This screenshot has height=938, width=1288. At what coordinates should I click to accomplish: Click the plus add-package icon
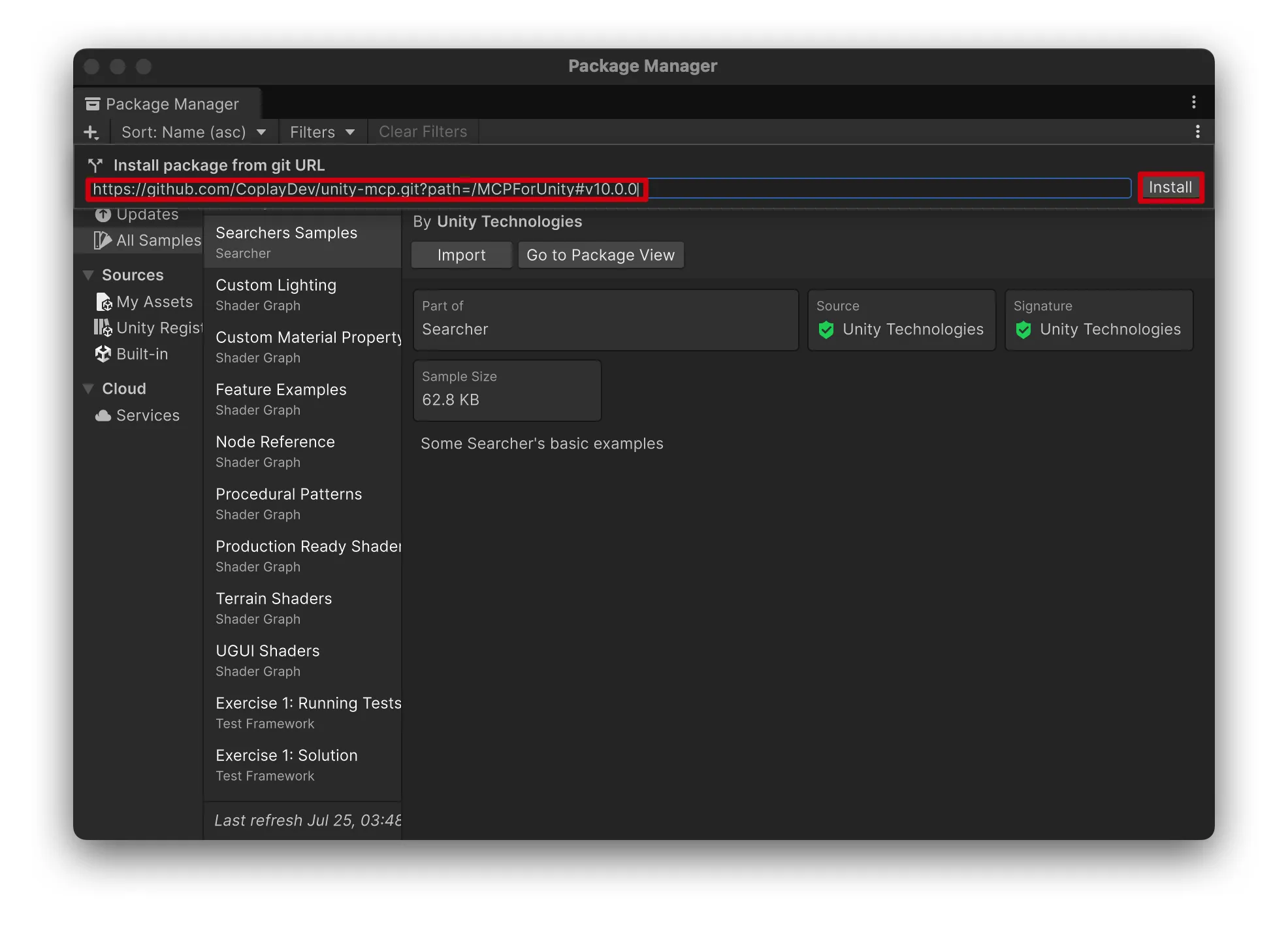pos(91,133)
